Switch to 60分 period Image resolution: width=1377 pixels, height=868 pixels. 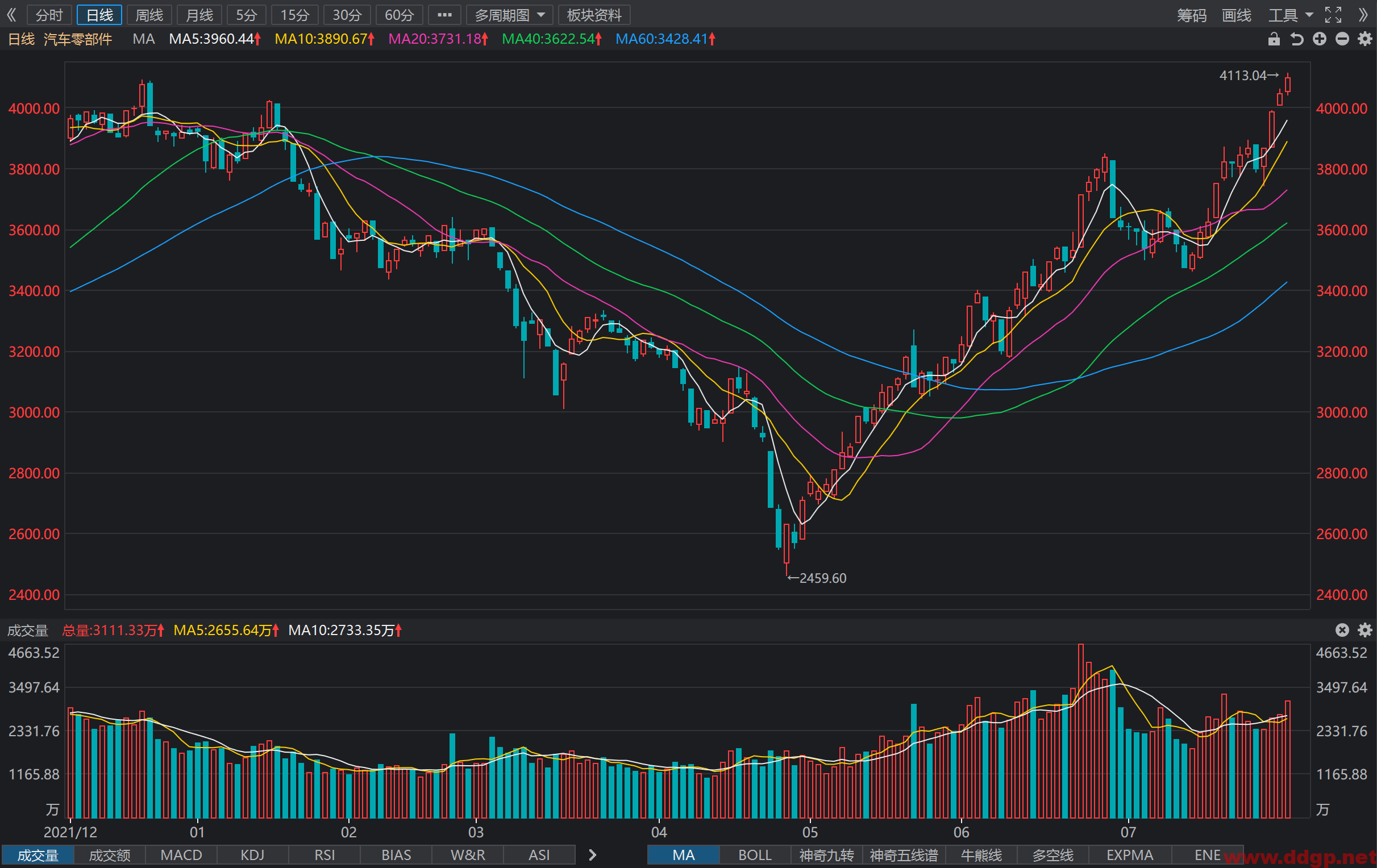pyautogui.click(x=399, y=15)
